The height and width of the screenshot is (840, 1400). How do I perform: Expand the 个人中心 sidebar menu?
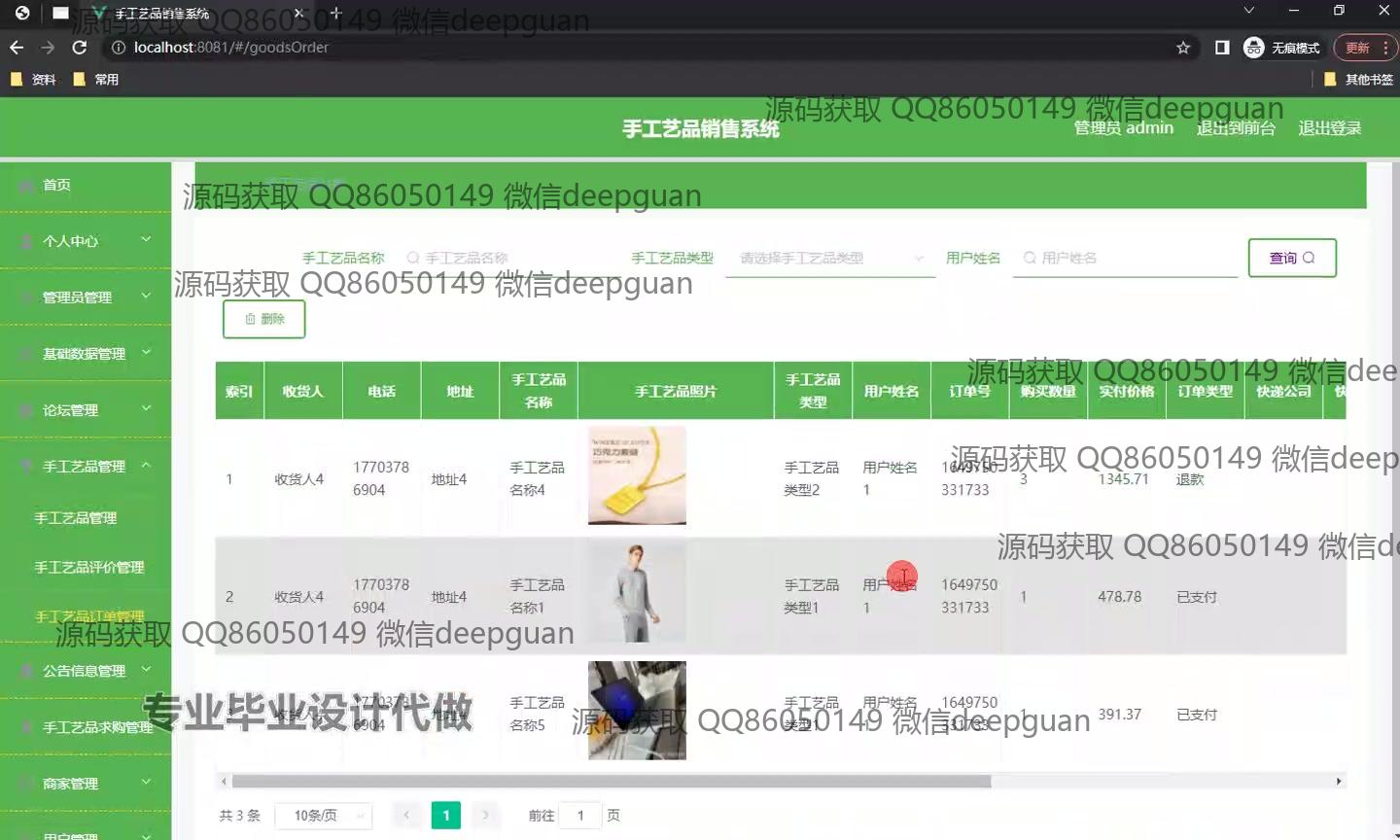coord(86,241)
